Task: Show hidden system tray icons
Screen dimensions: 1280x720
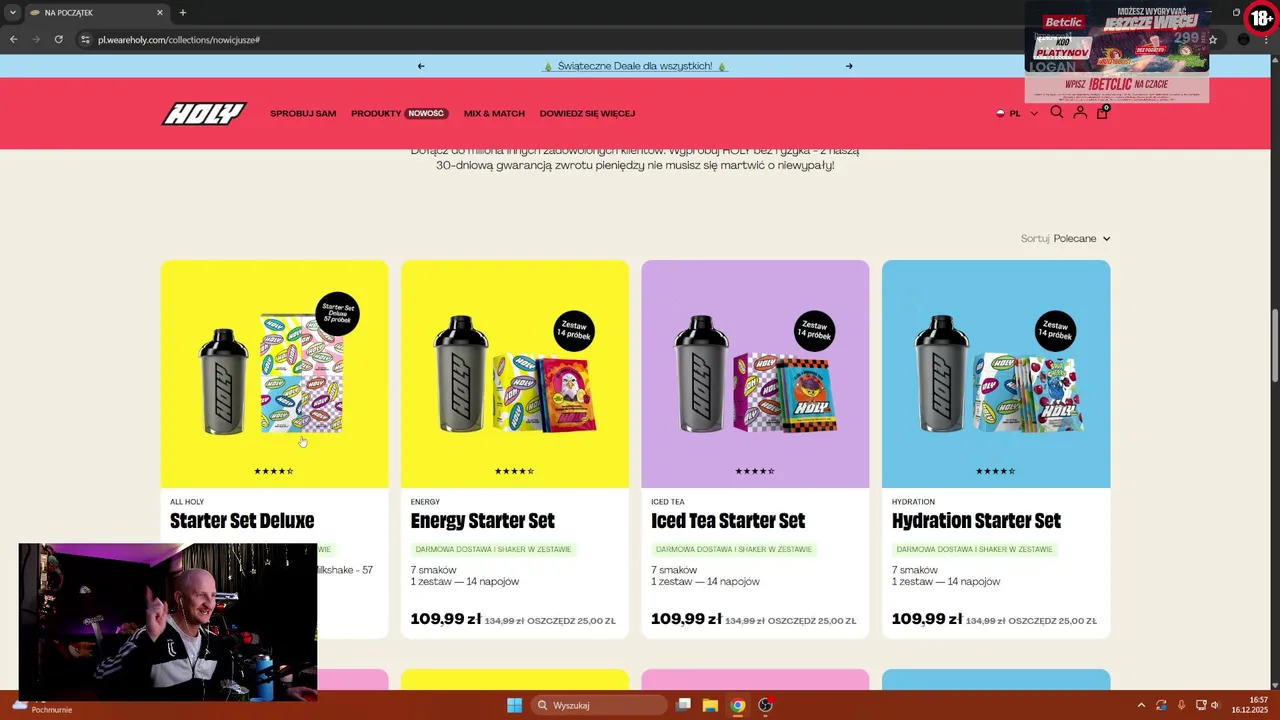Action: (x=1141, y=705)
